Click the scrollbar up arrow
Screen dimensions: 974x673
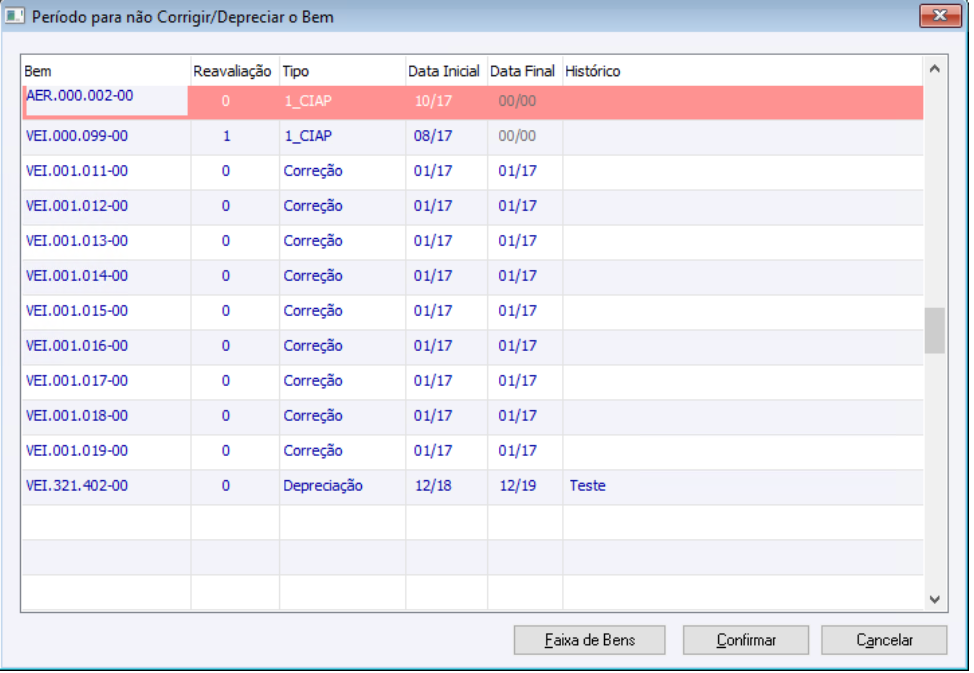tap(934, 69)
